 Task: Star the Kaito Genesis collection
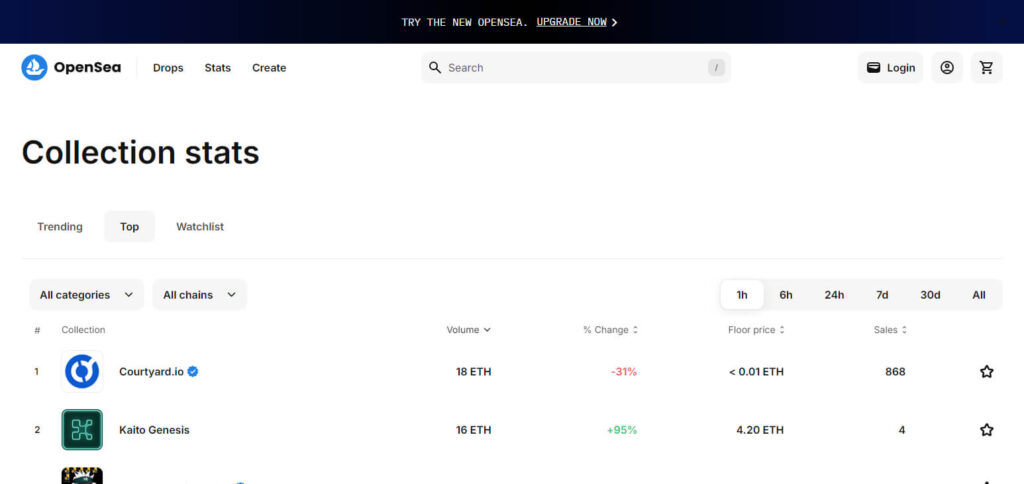tap(986, 430)
